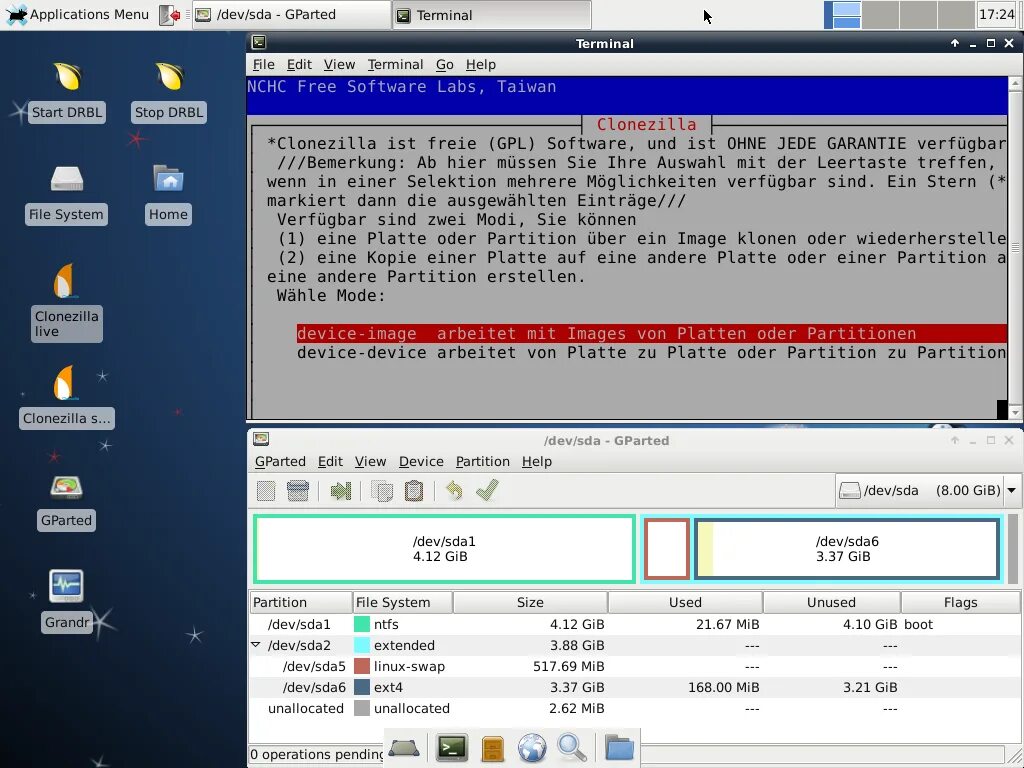Select the /dev/sda6 ext4 row
Image resolution: width=1024 pixels, height=768 pixels.
point(635,687)
